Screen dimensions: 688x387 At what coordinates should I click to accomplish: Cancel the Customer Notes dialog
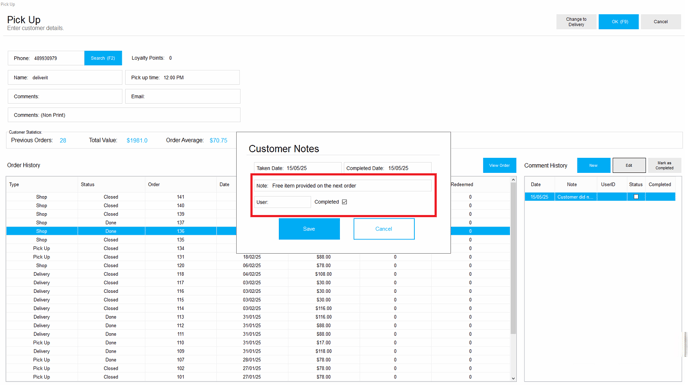click(x=384, y=229)
